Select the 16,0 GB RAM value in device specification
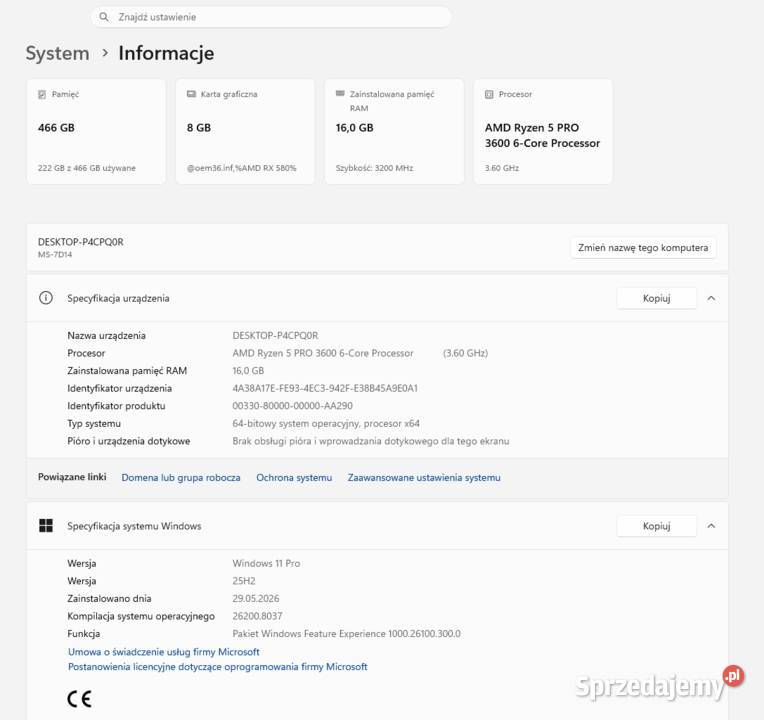 tap(248, 371)
